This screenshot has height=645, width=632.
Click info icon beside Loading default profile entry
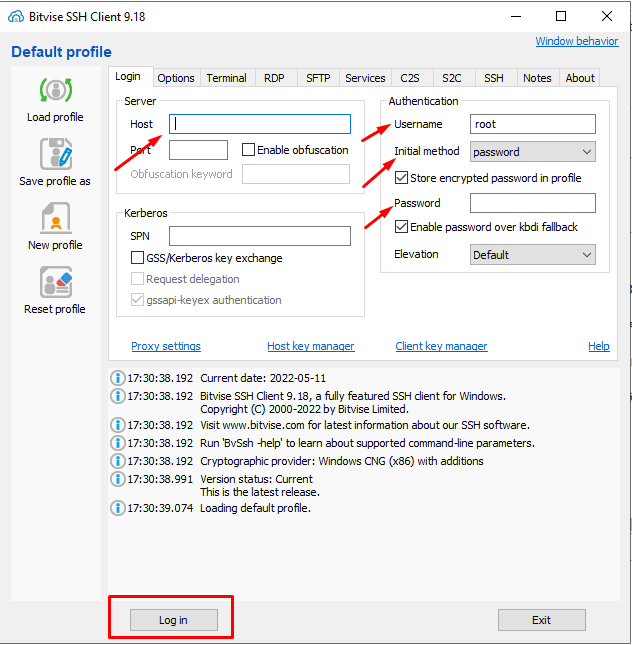tap(118, 508)
